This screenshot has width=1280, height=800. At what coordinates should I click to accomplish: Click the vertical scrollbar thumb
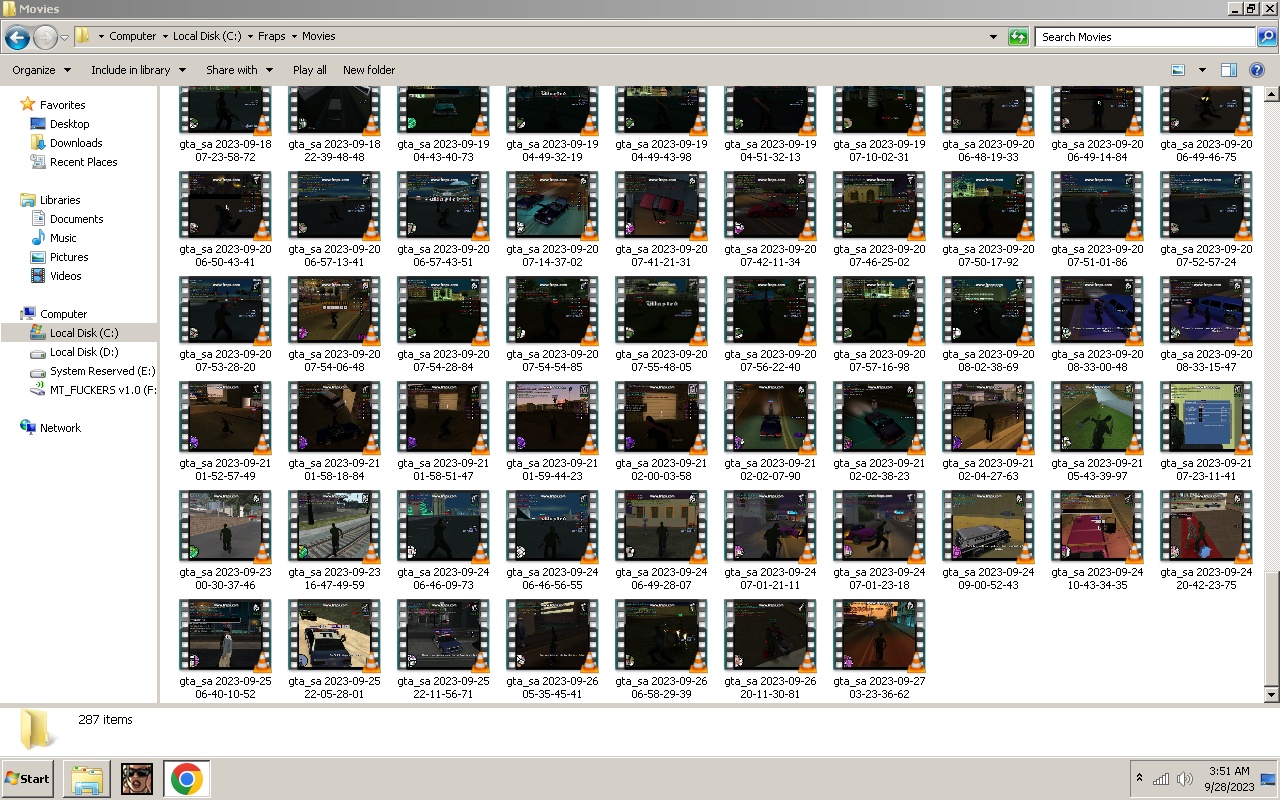point(1271,628)
